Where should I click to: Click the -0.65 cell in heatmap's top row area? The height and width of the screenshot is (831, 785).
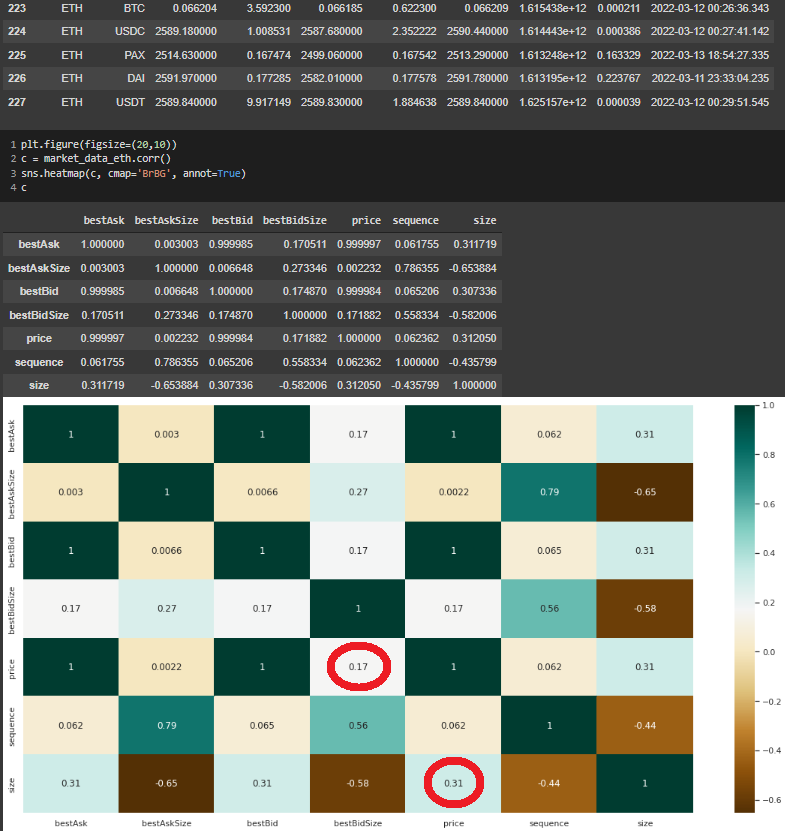click(x=643, y=490)
